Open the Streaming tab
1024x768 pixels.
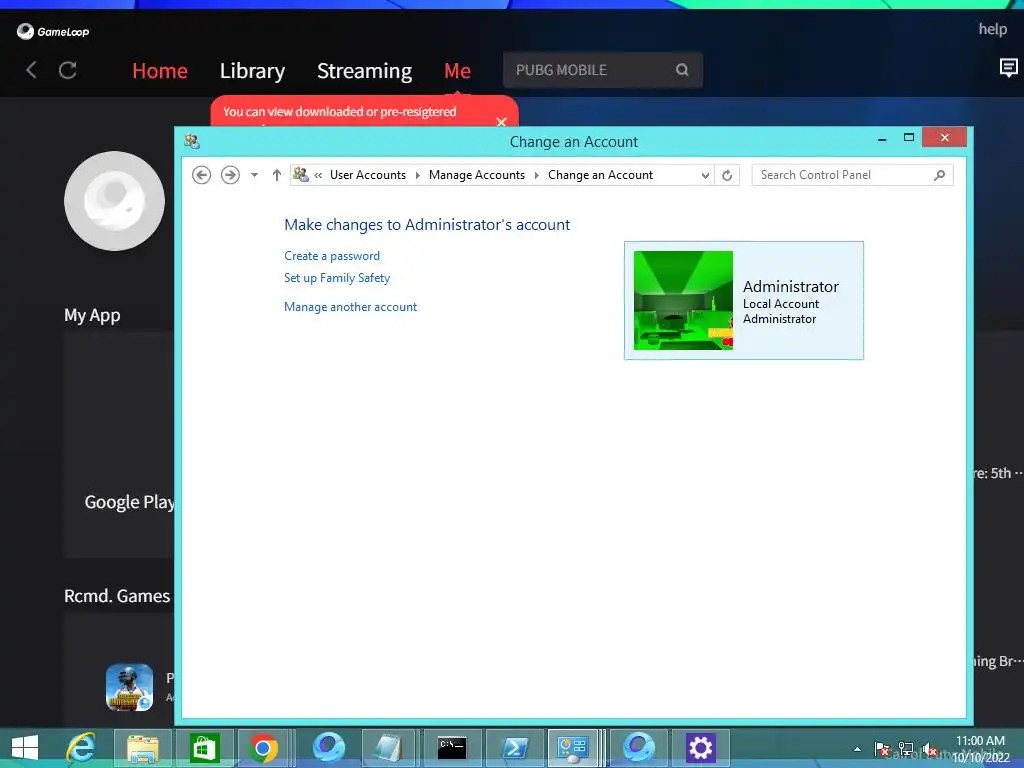tap(364, 71)
